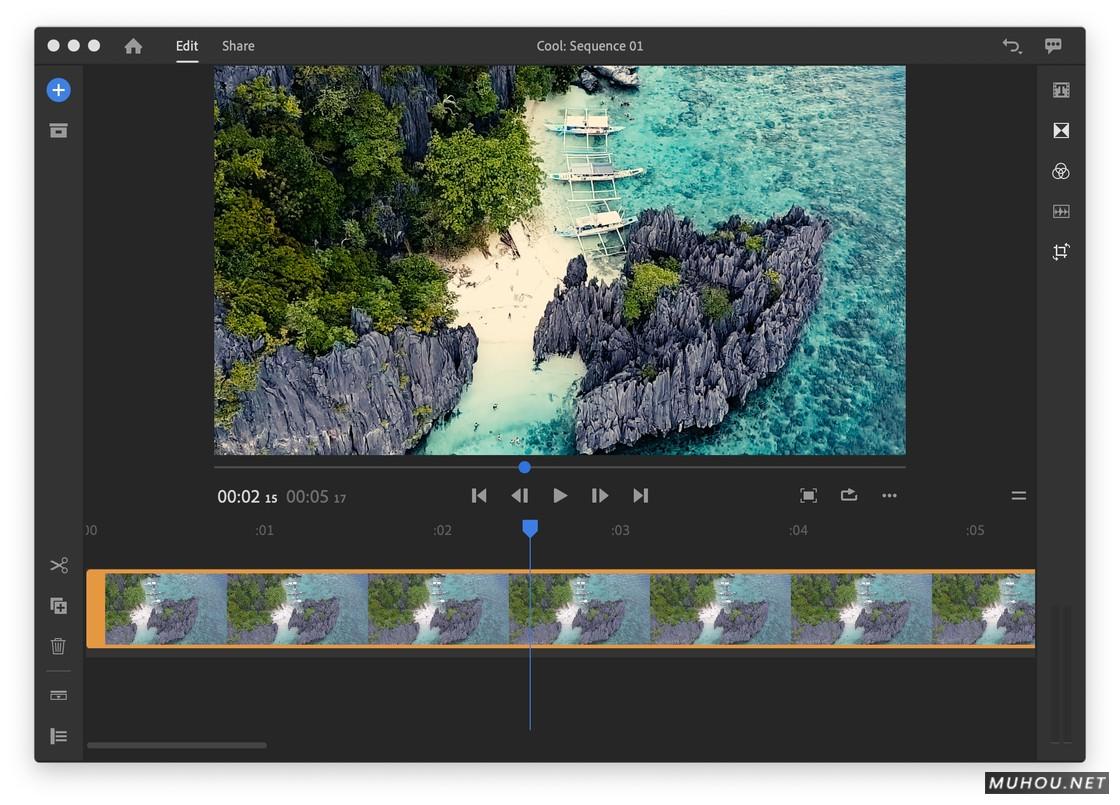The height and width of the screenshot is (805, 1120).
Task: Step back one frame
Action: click(520, 496)
